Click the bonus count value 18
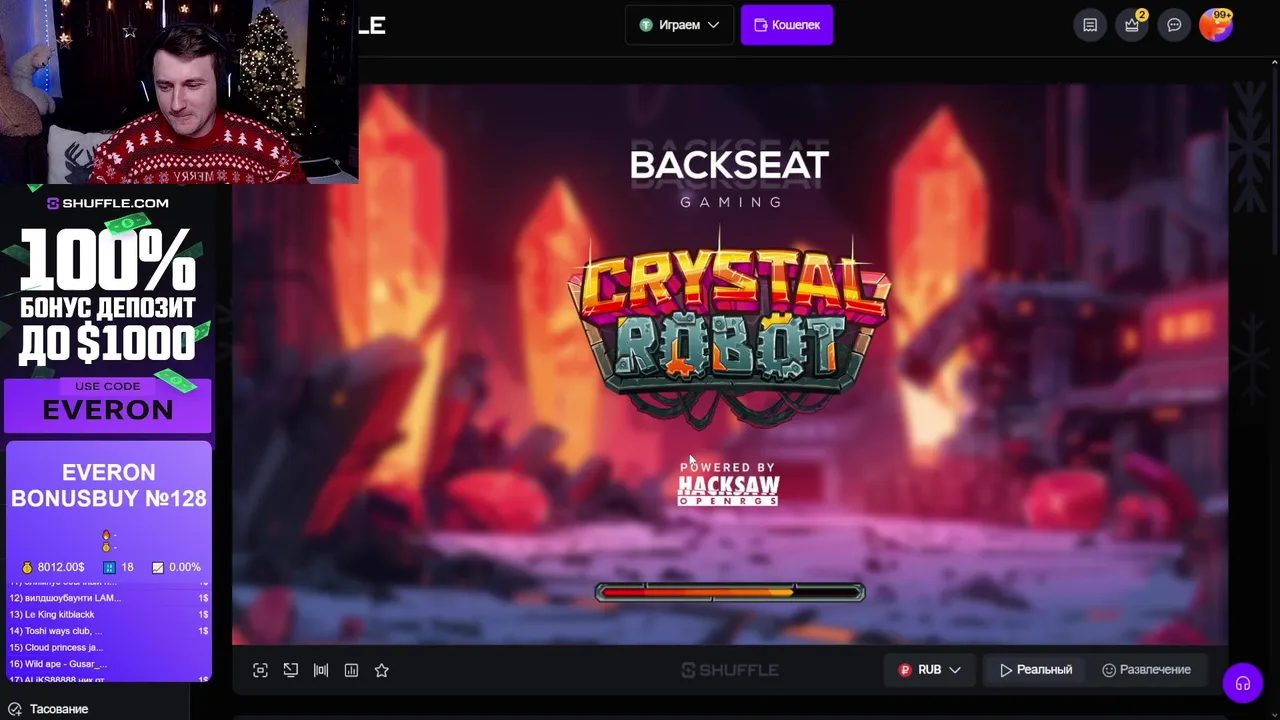 pos(127,567)
